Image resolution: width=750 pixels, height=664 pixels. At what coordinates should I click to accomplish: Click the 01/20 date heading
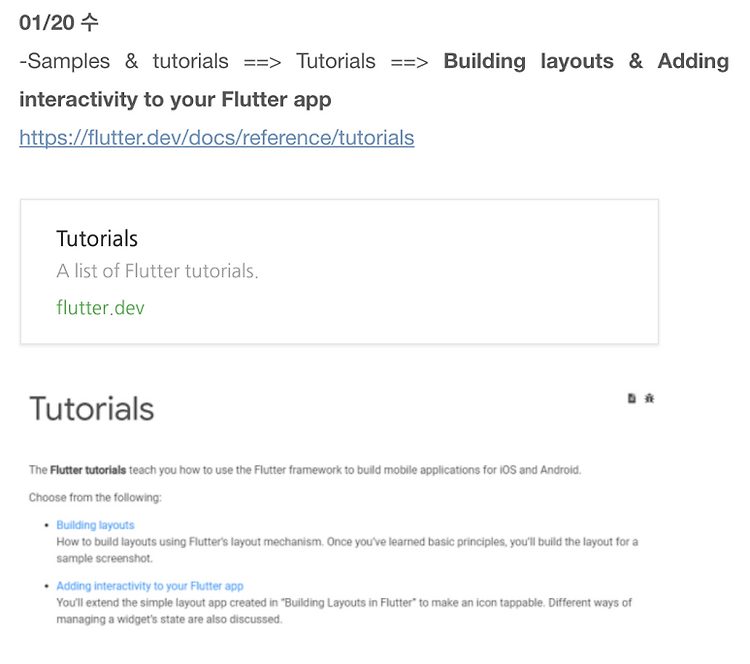pos(59,22)
